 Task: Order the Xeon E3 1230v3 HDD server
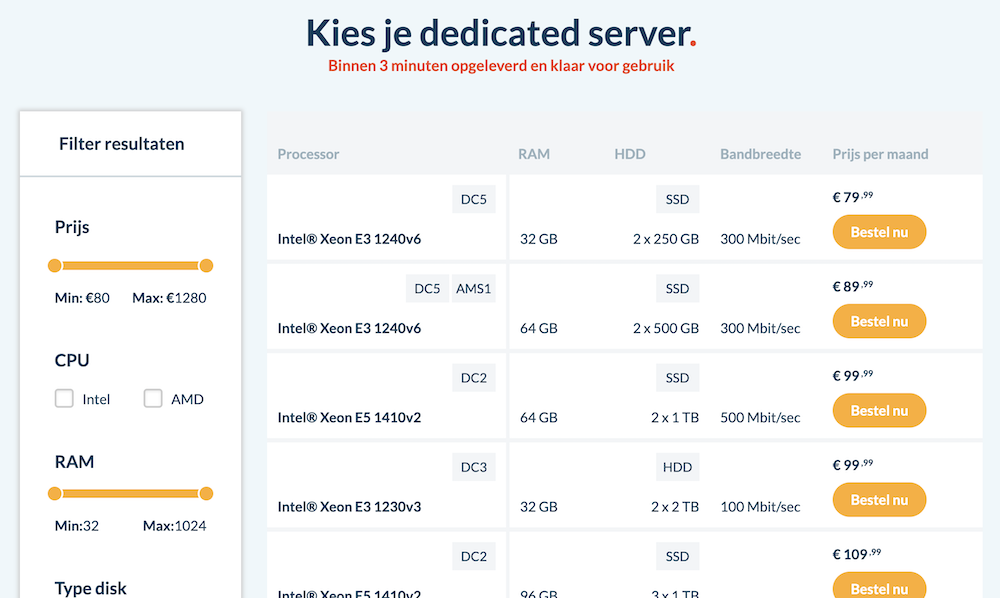[879, 499]
